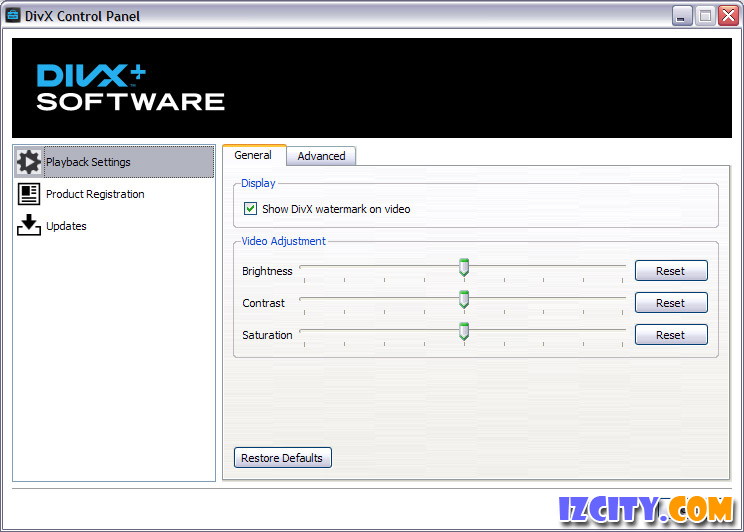Reset the Saturation value
The image size is (744, 532).
pyautogui.click(x=671, y=335)
